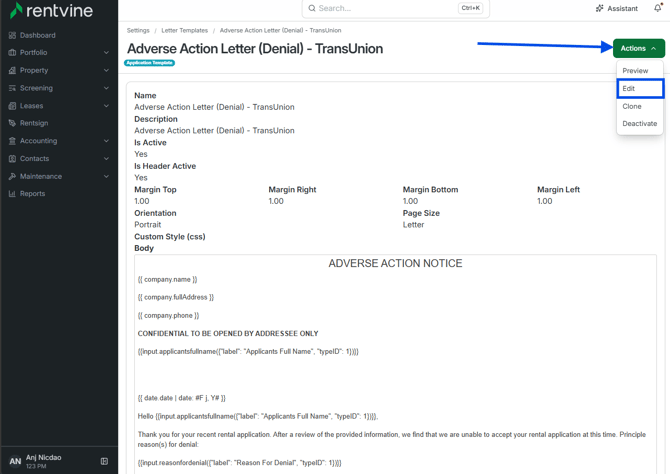Click the Rentvine logo
The height and width of the screenshot is (474, 670).
(x=51, y=10)
